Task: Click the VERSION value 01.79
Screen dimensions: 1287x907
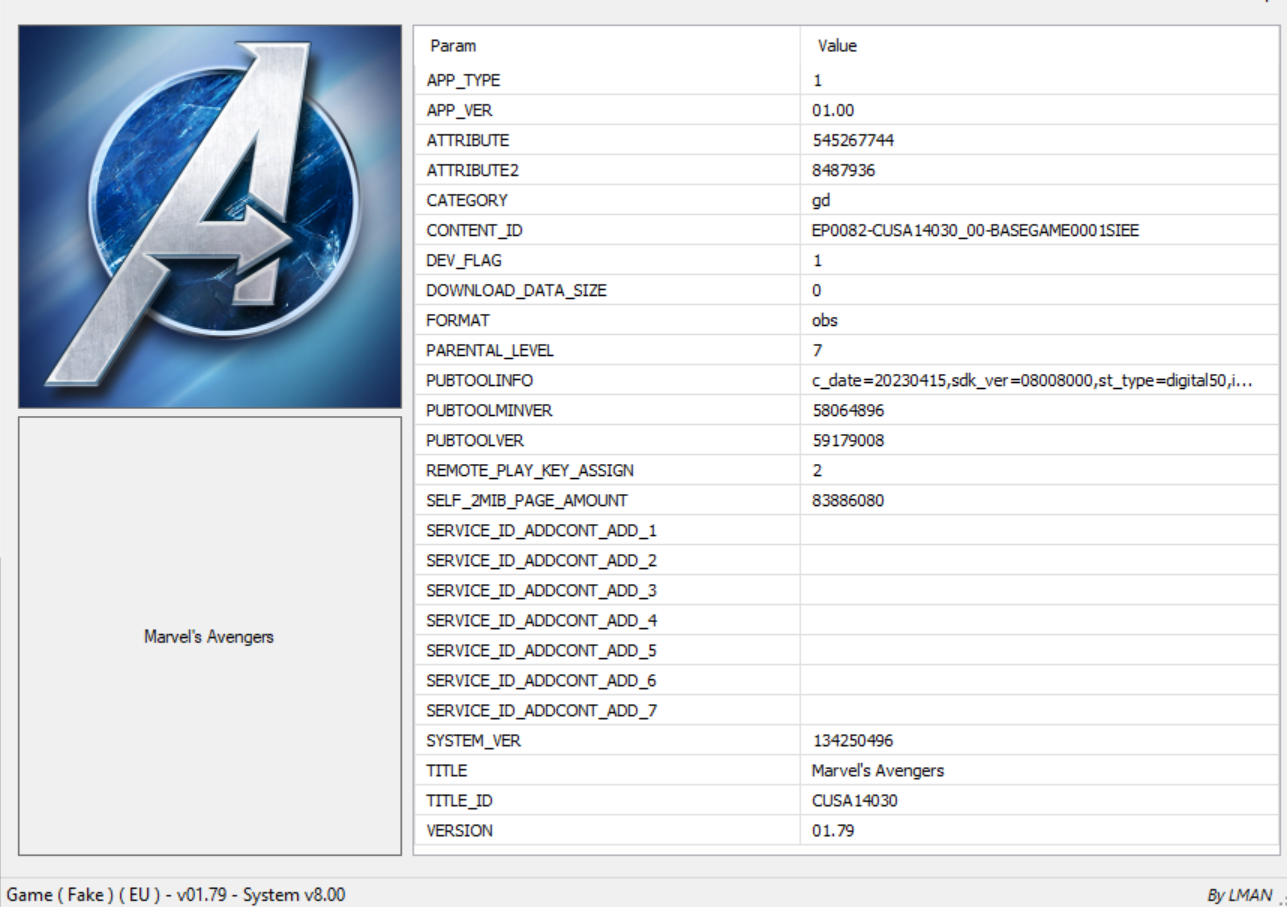Action: (x=833, y=831)
